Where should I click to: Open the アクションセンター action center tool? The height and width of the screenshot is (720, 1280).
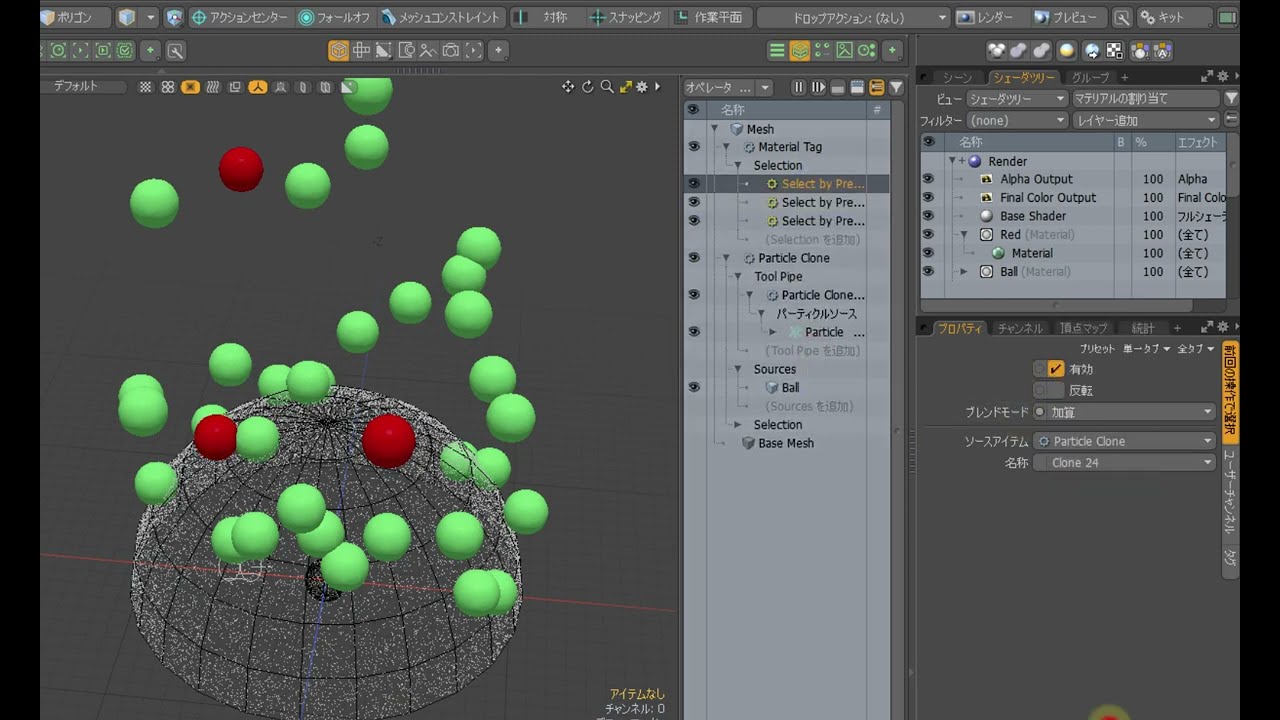239,17
